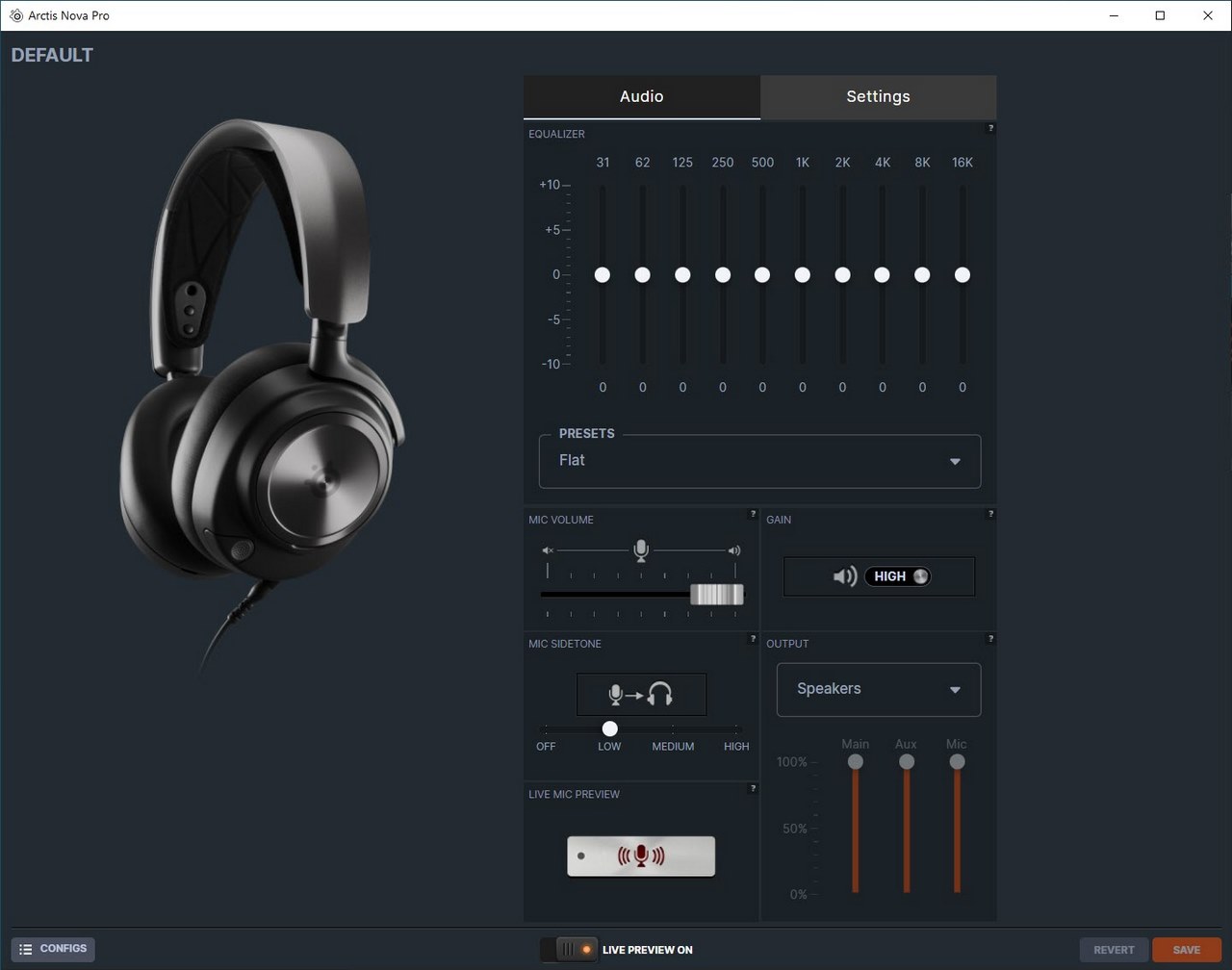Viewport: 1232px width, 970px height.
Task: Click the 125 Hz equalizer slider knob
Action: (x=682, y=275)
